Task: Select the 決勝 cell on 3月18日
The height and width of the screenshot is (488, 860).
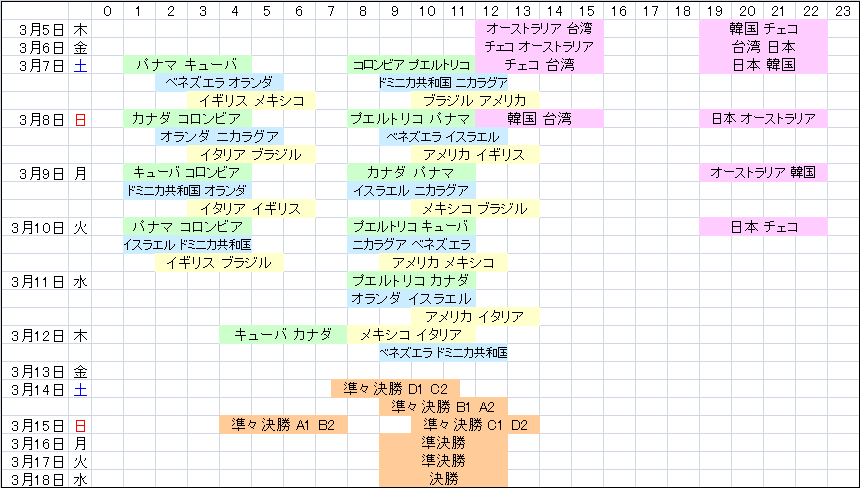Action: click(443, 479)
